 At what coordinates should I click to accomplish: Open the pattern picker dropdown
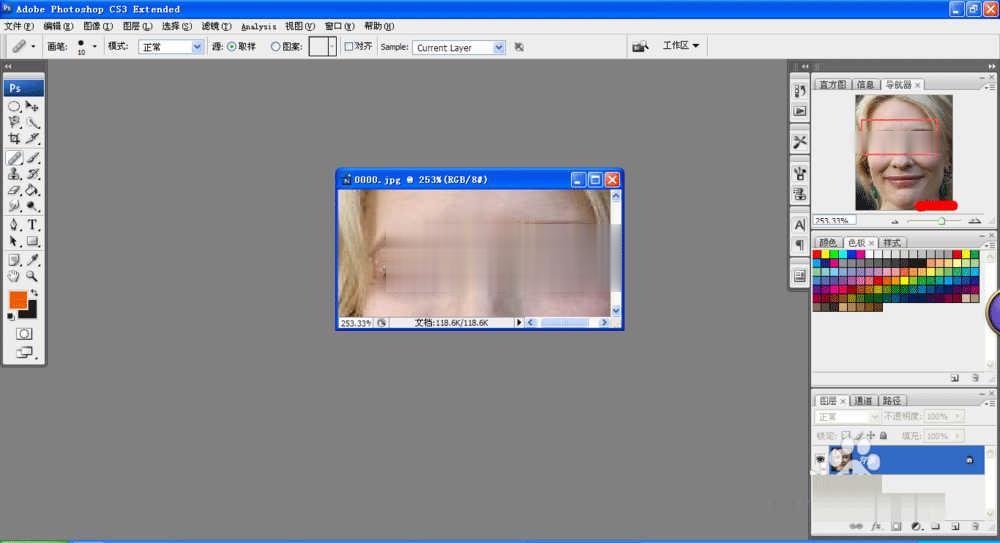click(332, 46)
